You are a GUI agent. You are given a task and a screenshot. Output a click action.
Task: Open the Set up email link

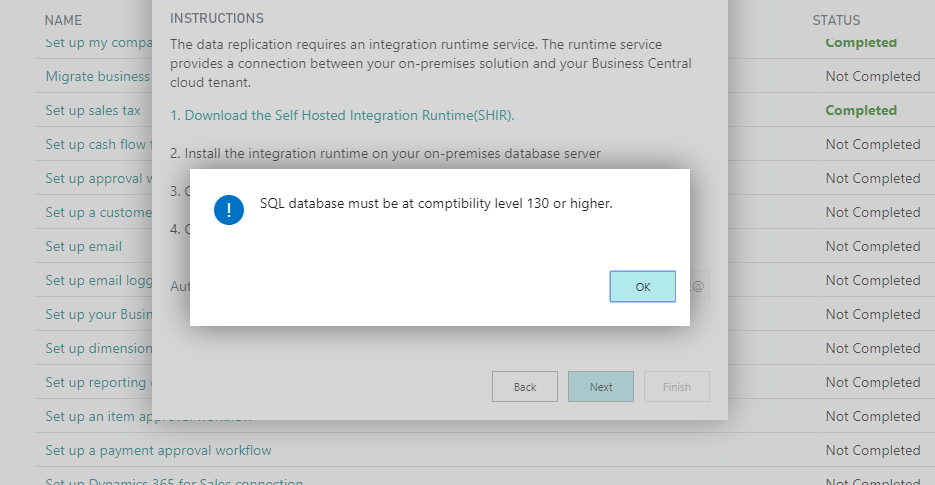(x=84, y=246)
